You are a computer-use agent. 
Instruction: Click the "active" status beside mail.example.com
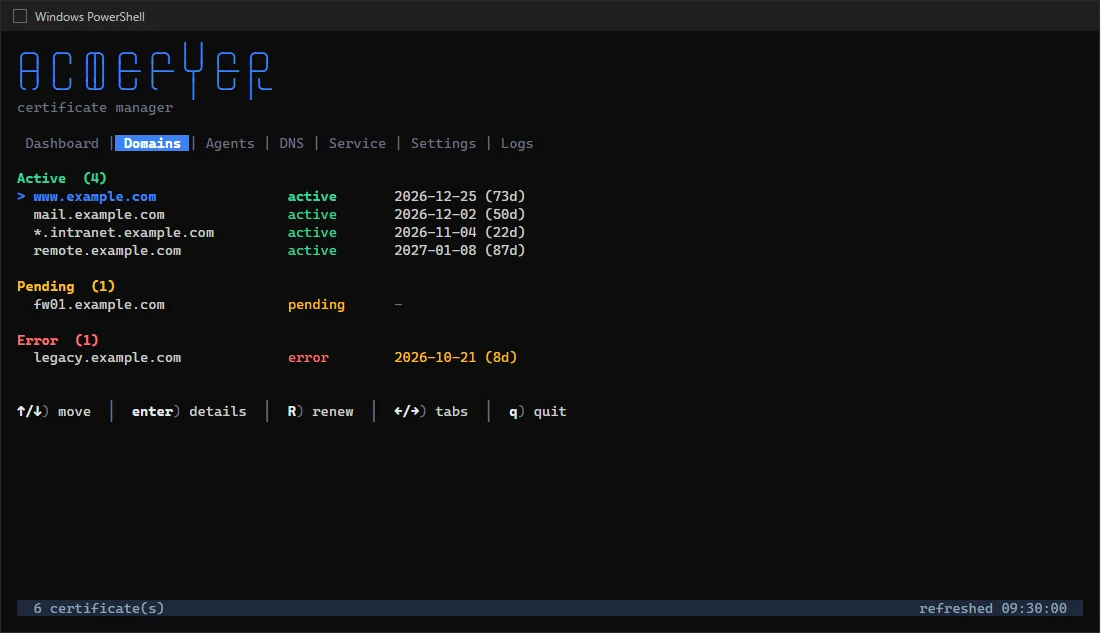pyautogui.click(x=312, y=214)
